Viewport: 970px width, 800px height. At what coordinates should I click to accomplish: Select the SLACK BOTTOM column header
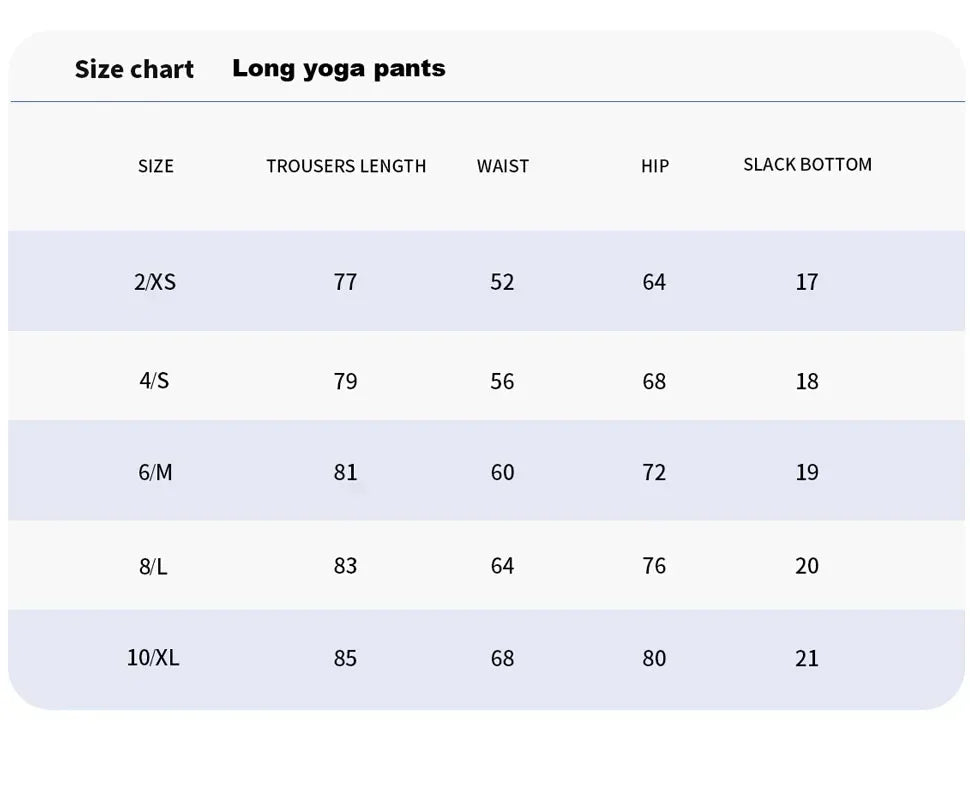pyautogui.click(x=807, y=165)
